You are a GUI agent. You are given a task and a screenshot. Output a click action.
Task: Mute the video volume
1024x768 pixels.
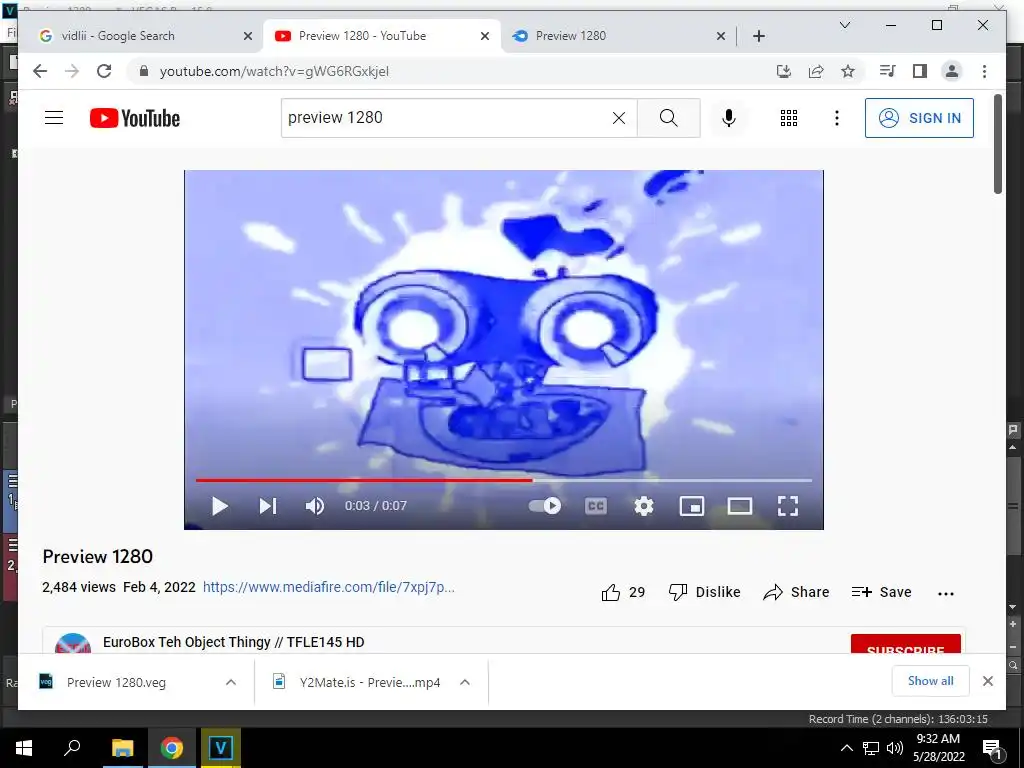(x=315, y=506)
